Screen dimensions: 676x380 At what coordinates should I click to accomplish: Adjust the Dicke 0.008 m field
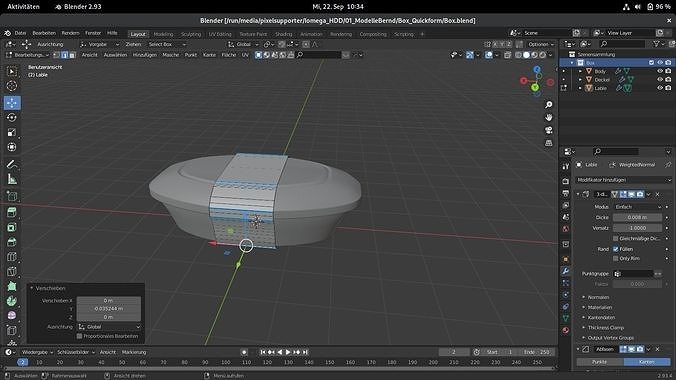click(x=637, y=218)
